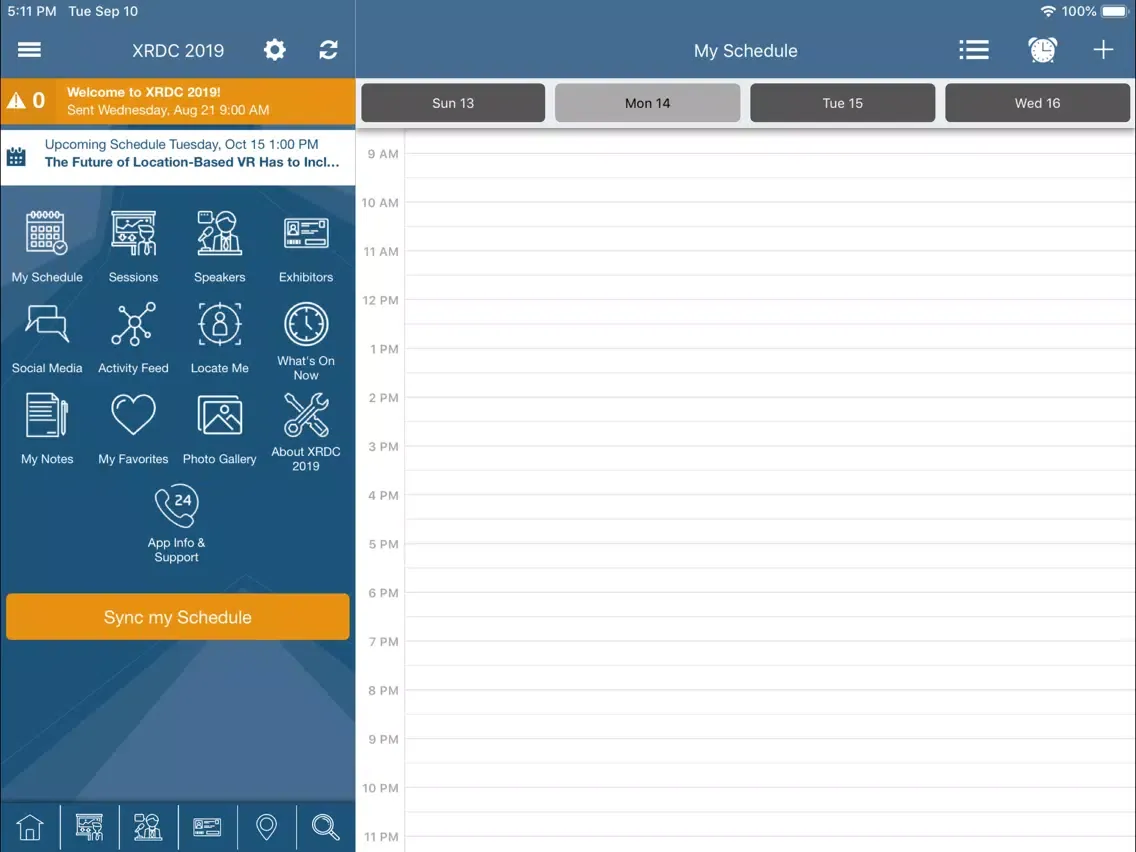The image size is (1136, 852).
Task: Add a schedule item with plus
Action: [1103, 50]
